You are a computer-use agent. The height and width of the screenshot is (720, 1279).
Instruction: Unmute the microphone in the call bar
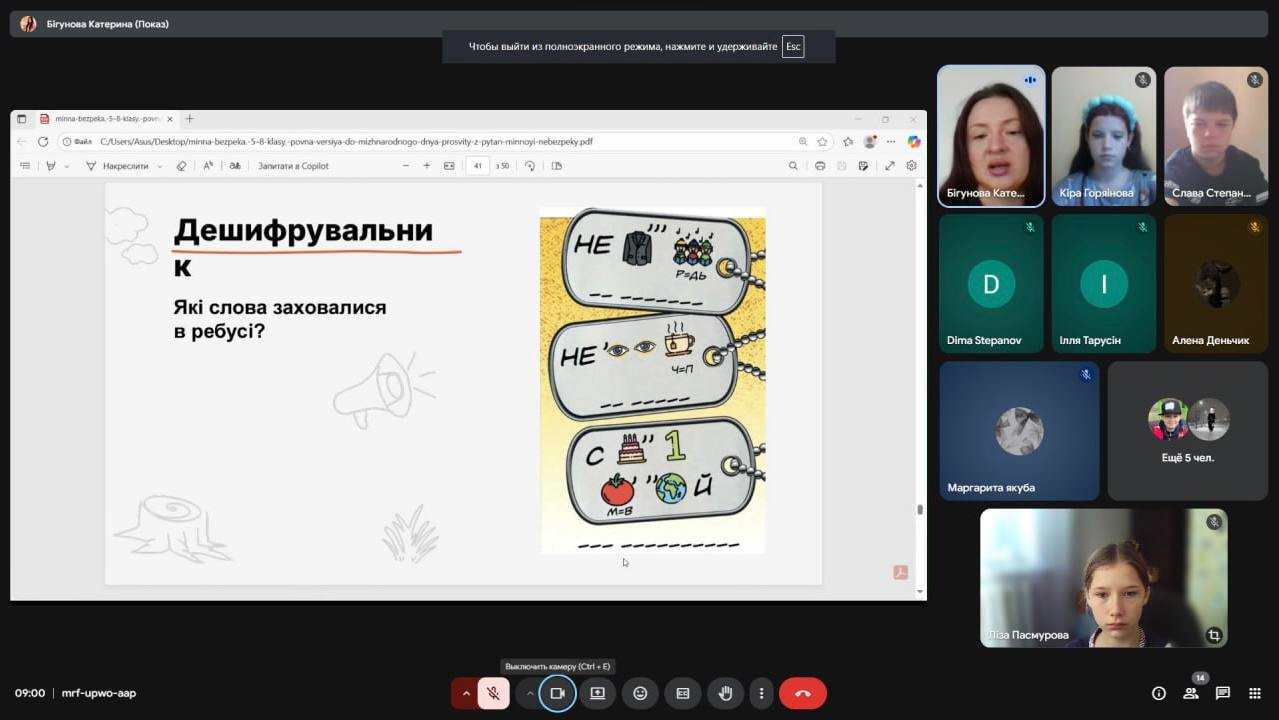[x=493, y=693]
